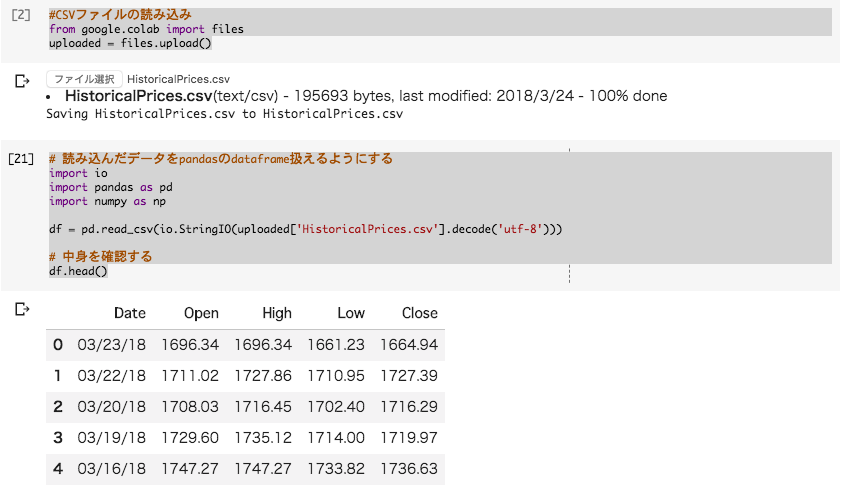Click row index 4 in the table
This screenshot has width=842, height=502.
[x=58, y=469]
